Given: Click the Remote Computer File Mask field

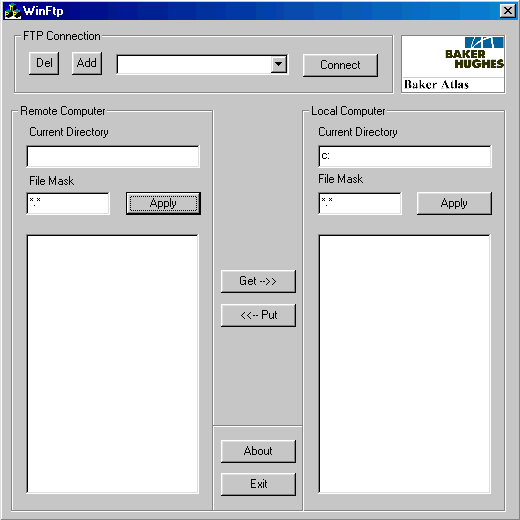Looking at the screenshot, I should pyautogui.click(x=68, y=203).
